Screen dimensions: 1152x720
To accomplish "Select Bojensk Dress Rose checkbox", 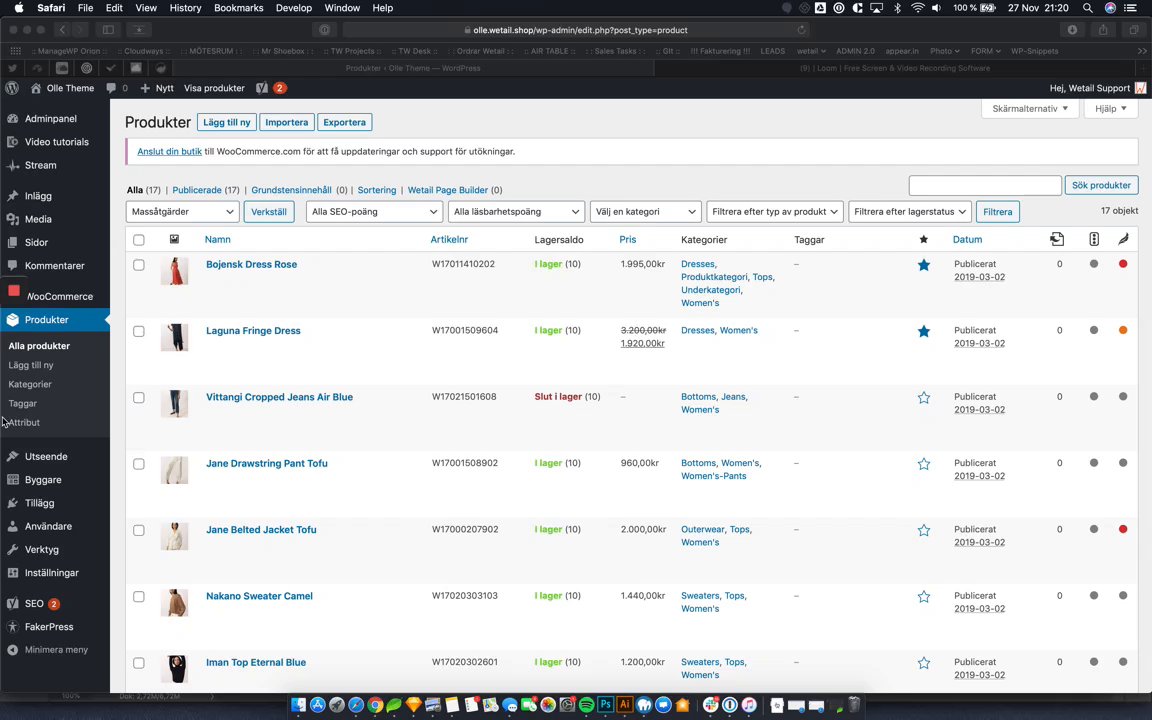I will (139, 265).
